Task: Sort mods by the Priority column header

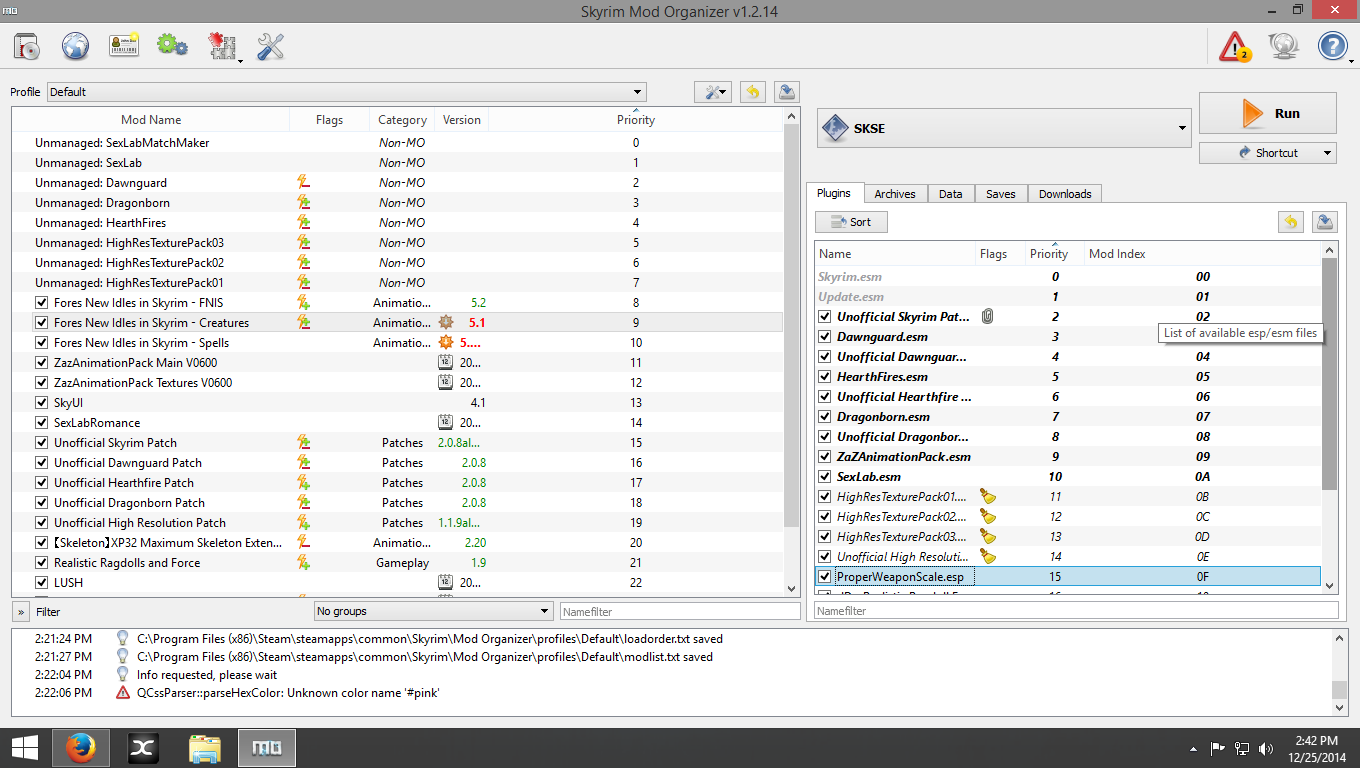Action: click(636, 120)
